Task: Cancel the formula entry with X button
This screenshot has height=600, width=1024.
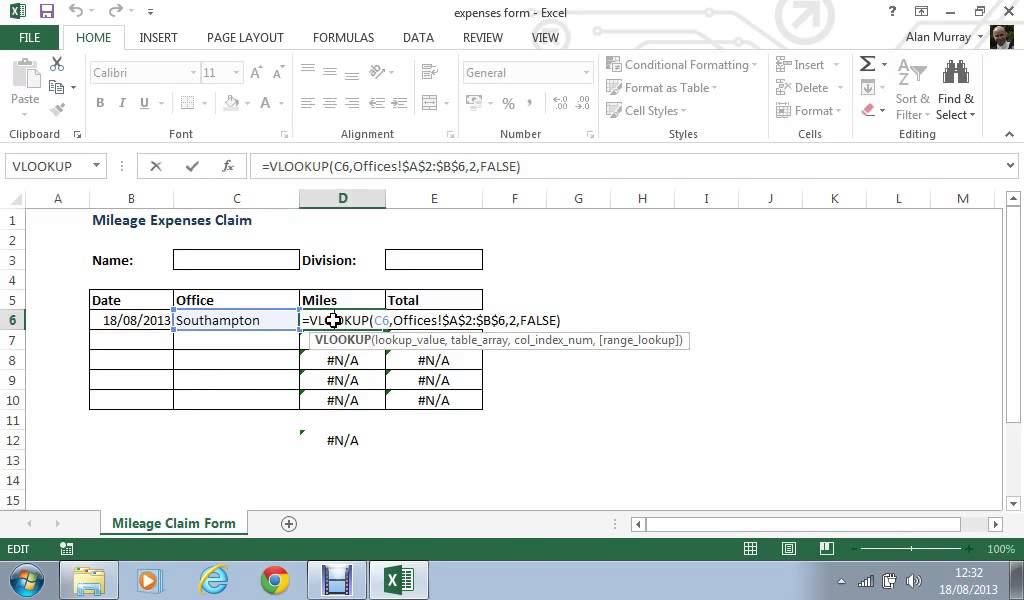Action: (x=156, y=167)
